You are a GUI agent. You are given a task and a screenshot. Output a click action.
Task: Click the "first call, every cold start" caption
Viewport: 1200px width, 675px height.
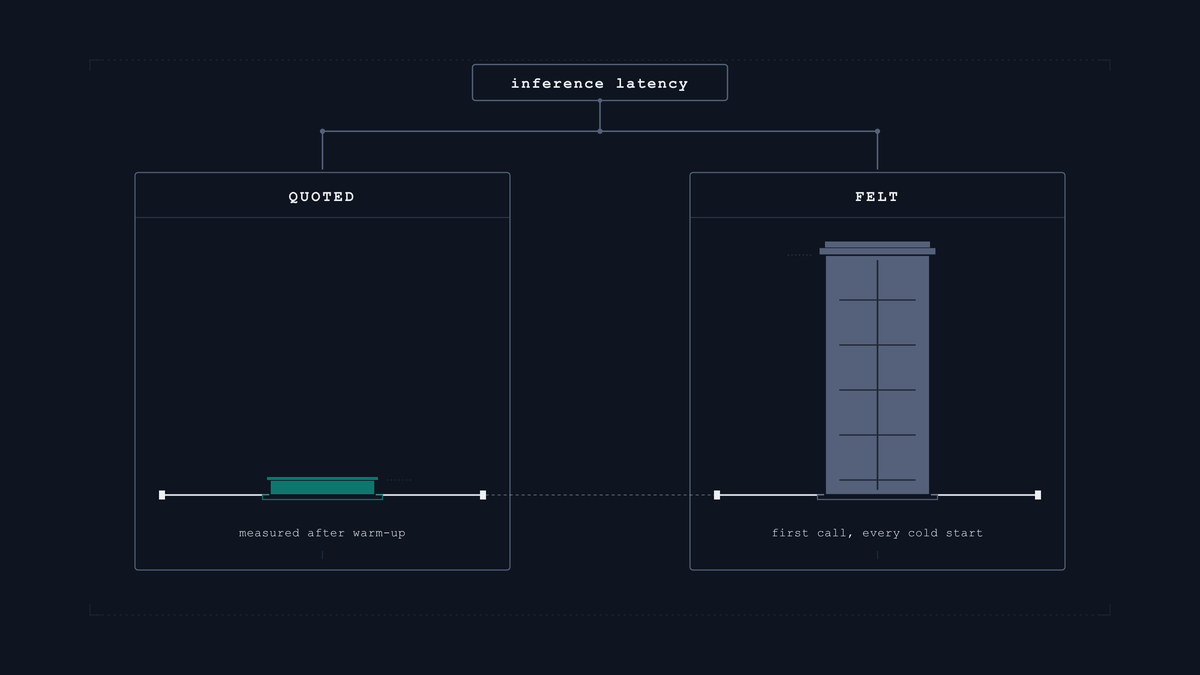click(877, 533)
